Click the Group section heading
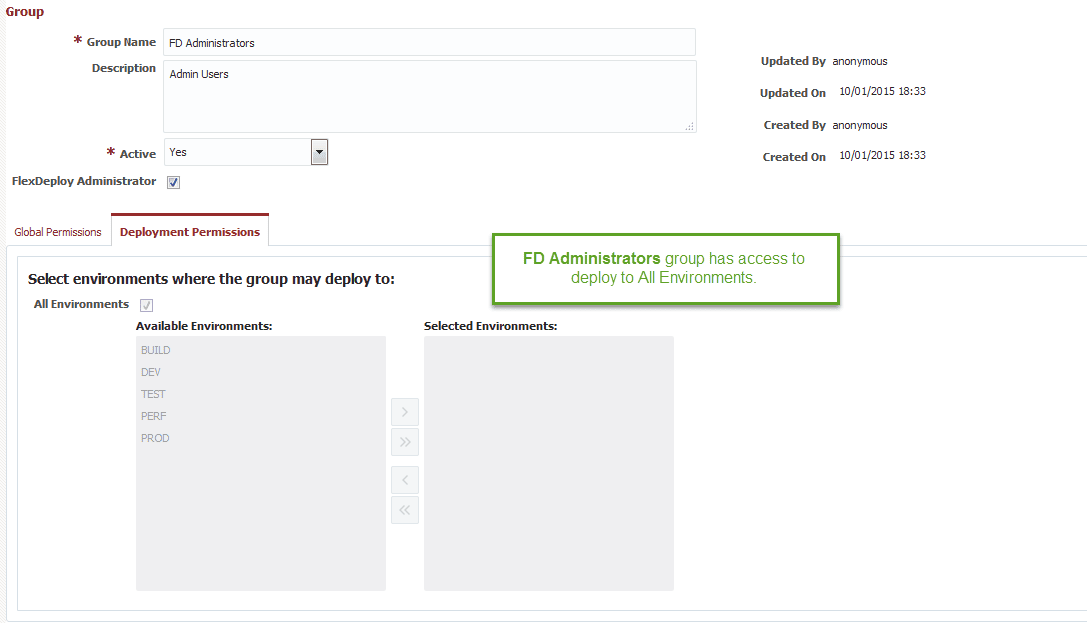 coord(25,12)
